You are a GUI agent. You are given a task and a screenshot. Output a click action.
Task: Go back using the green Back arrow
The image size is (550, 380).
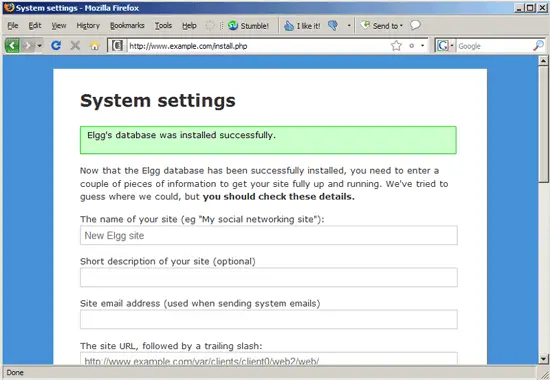12,46
